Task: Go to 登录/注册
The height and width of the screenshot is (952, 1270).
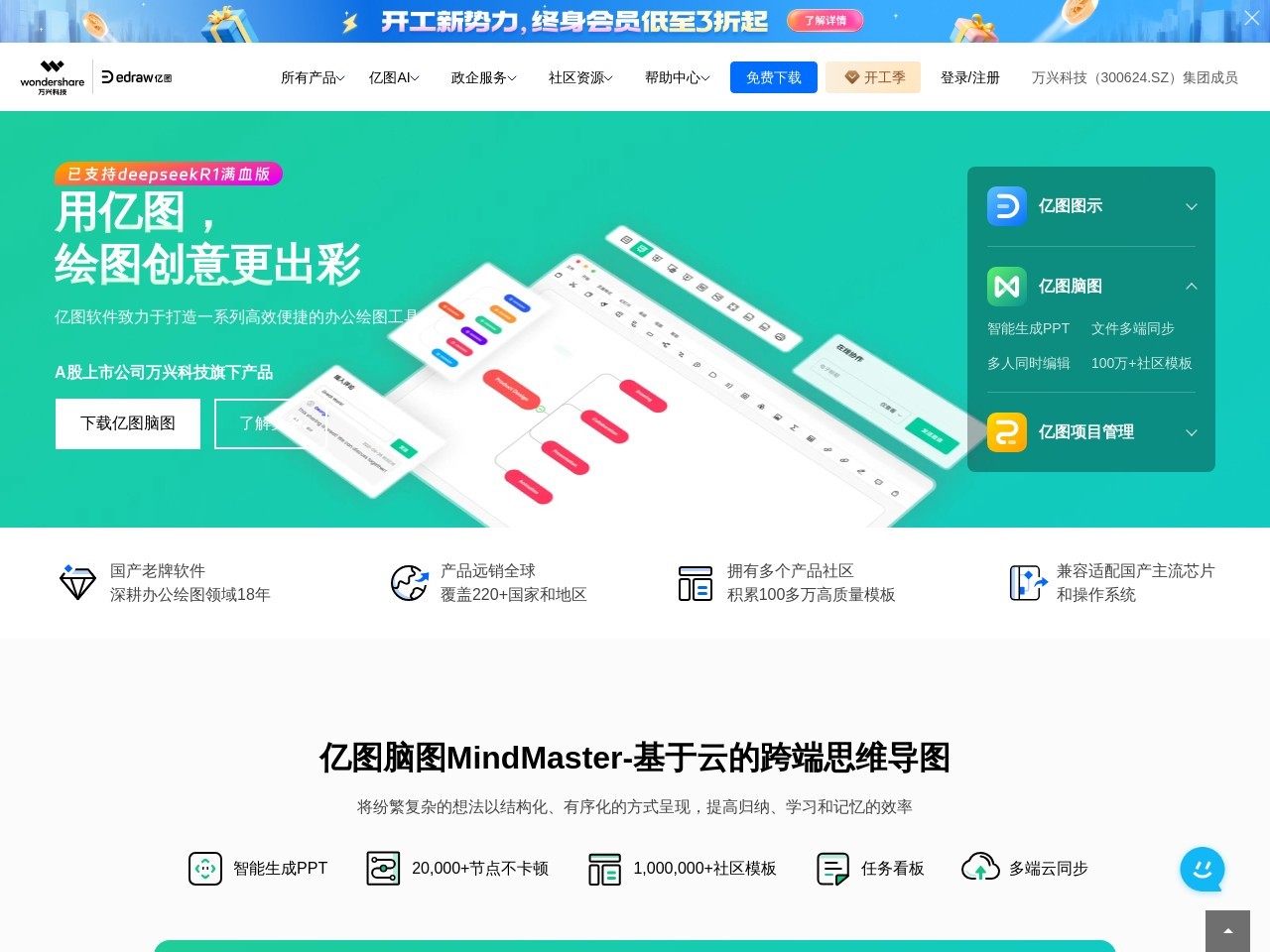Action: pos(970,77)
